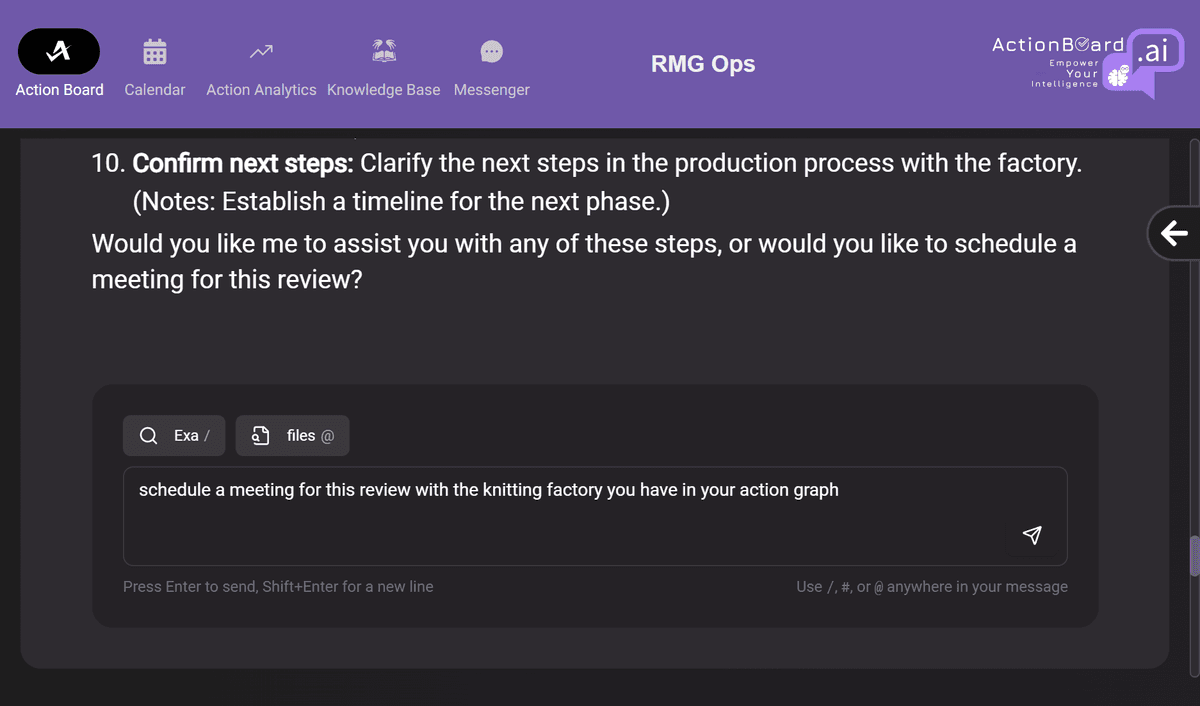Click the left arrow side panel button
This screenshot has width=1200, height=706.
[x=1174, y=234]
